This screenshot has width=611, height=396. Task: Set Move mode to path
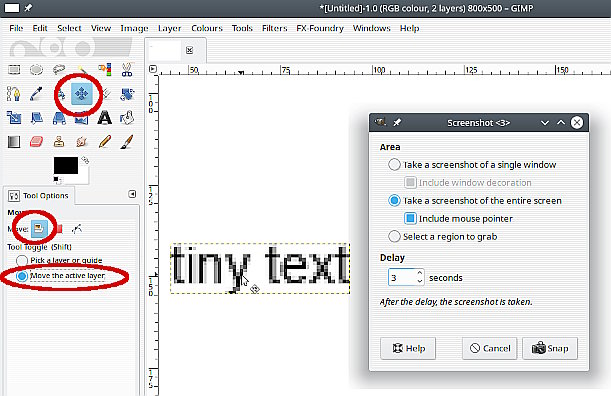(x=77, y=228)
